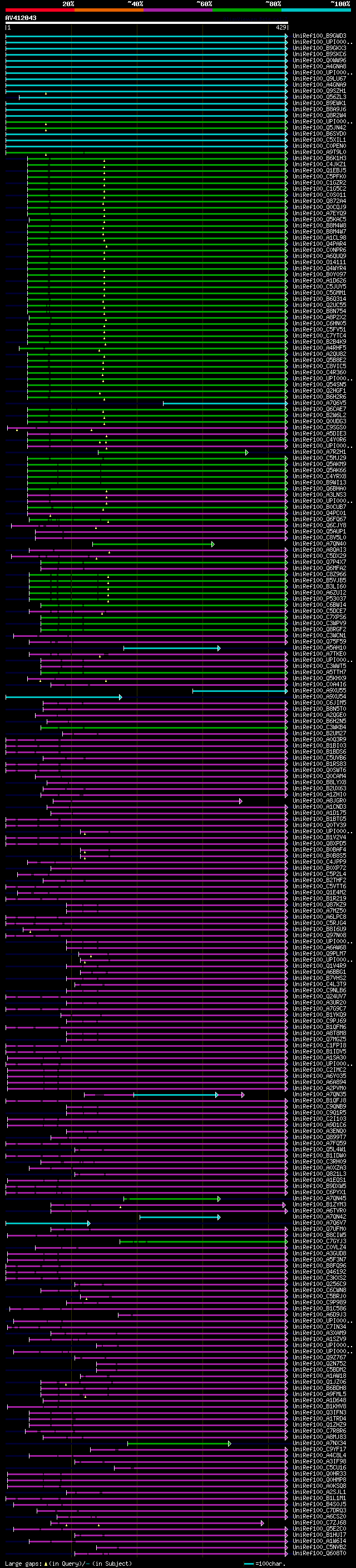Open the UniRef100_B6K1H3 hit label
The width and height of the screenshot is (356, 1568).
[x=319, y=159]
